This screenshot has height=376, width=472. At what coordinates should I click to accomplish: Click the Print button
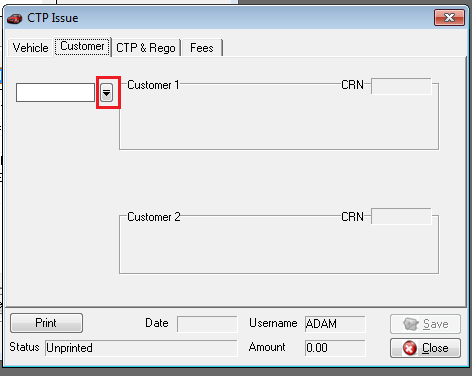(x=46, y=323)
